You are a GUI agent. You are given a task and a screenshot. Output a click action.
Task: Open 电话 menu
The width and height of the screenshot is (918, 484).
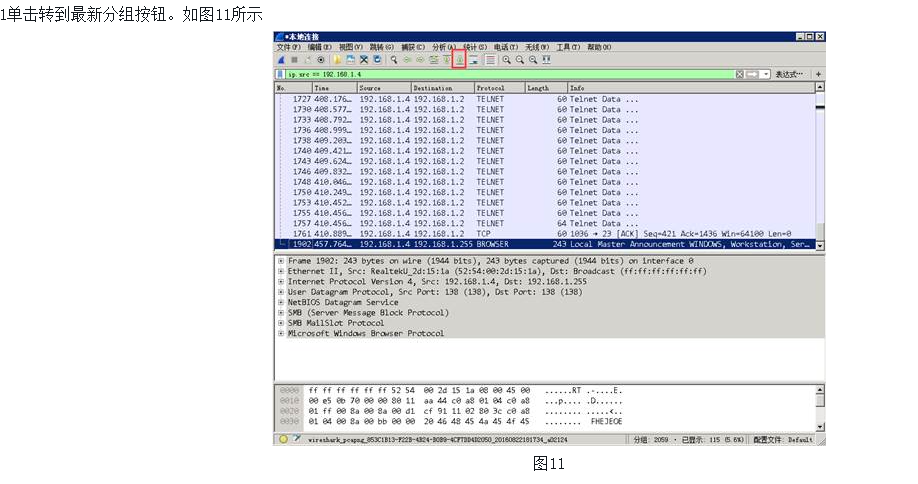[506, 47]
